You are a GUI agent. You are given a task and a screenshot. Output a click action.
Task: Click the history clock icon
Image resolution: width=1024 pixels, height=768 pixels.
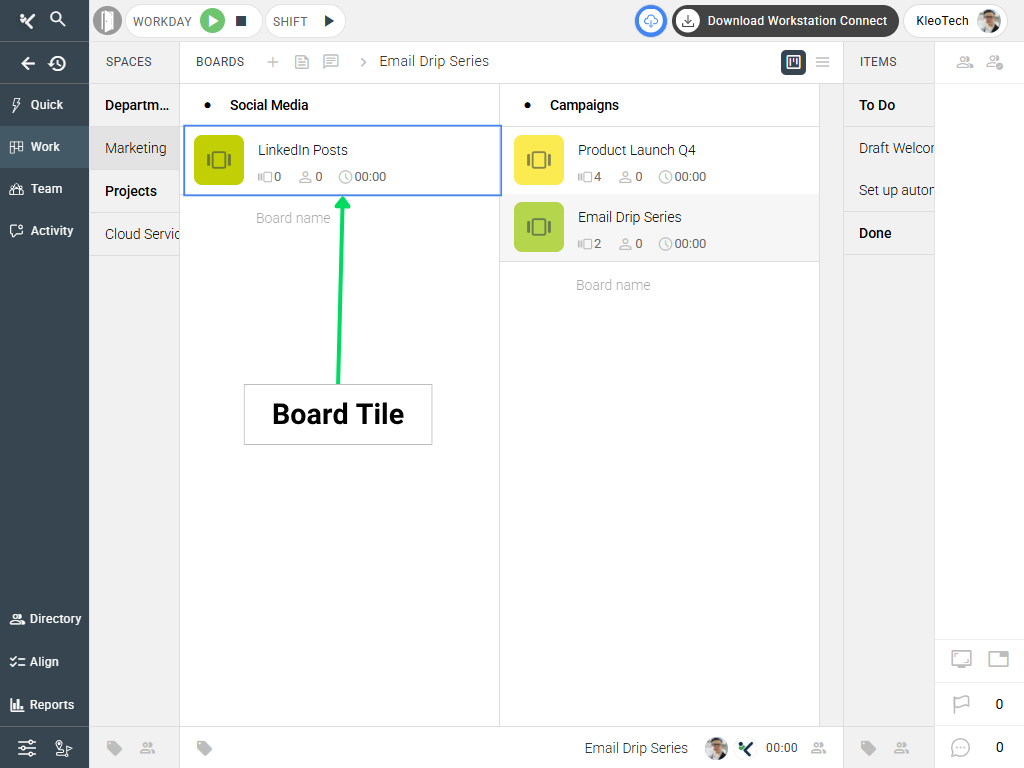(x=58, y=63)
